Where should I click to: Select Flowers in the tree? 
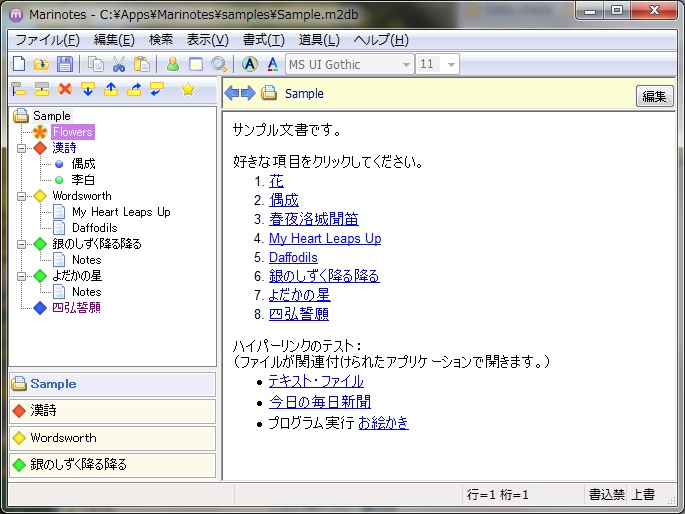click(x=73, y=132)
